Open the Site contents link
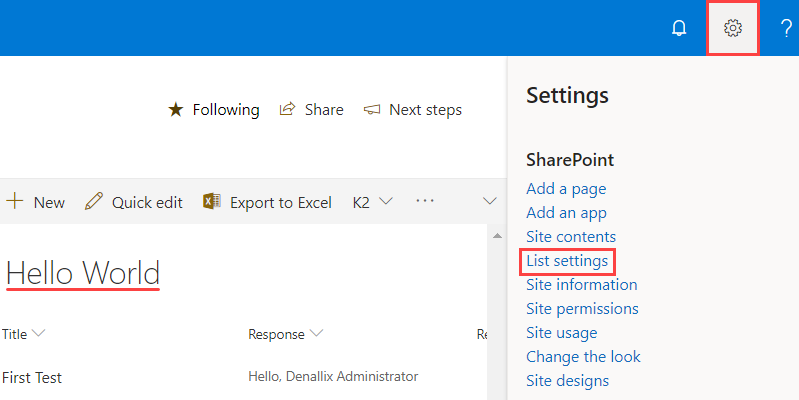Image resolution: width=799 pixels, height=400 pixels. (x=571, y=237)
